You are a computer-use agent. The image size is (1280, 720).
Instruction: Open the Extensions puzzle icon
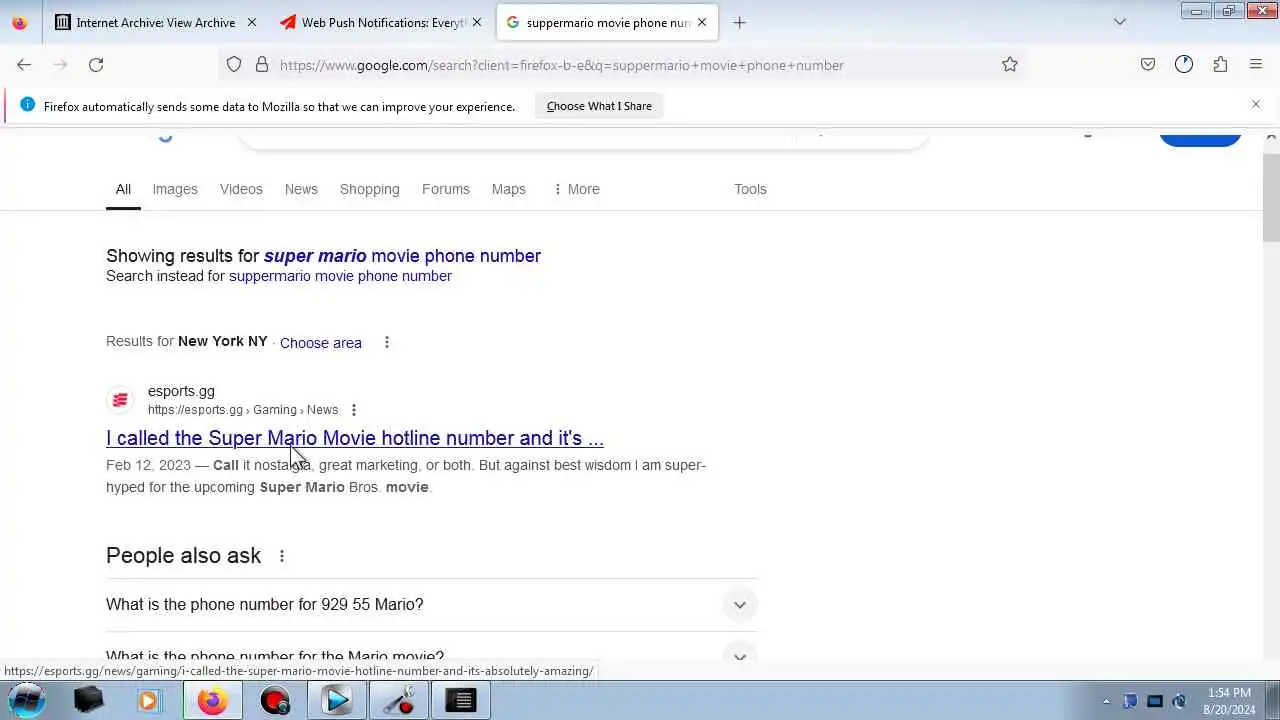pos(1220,65)
